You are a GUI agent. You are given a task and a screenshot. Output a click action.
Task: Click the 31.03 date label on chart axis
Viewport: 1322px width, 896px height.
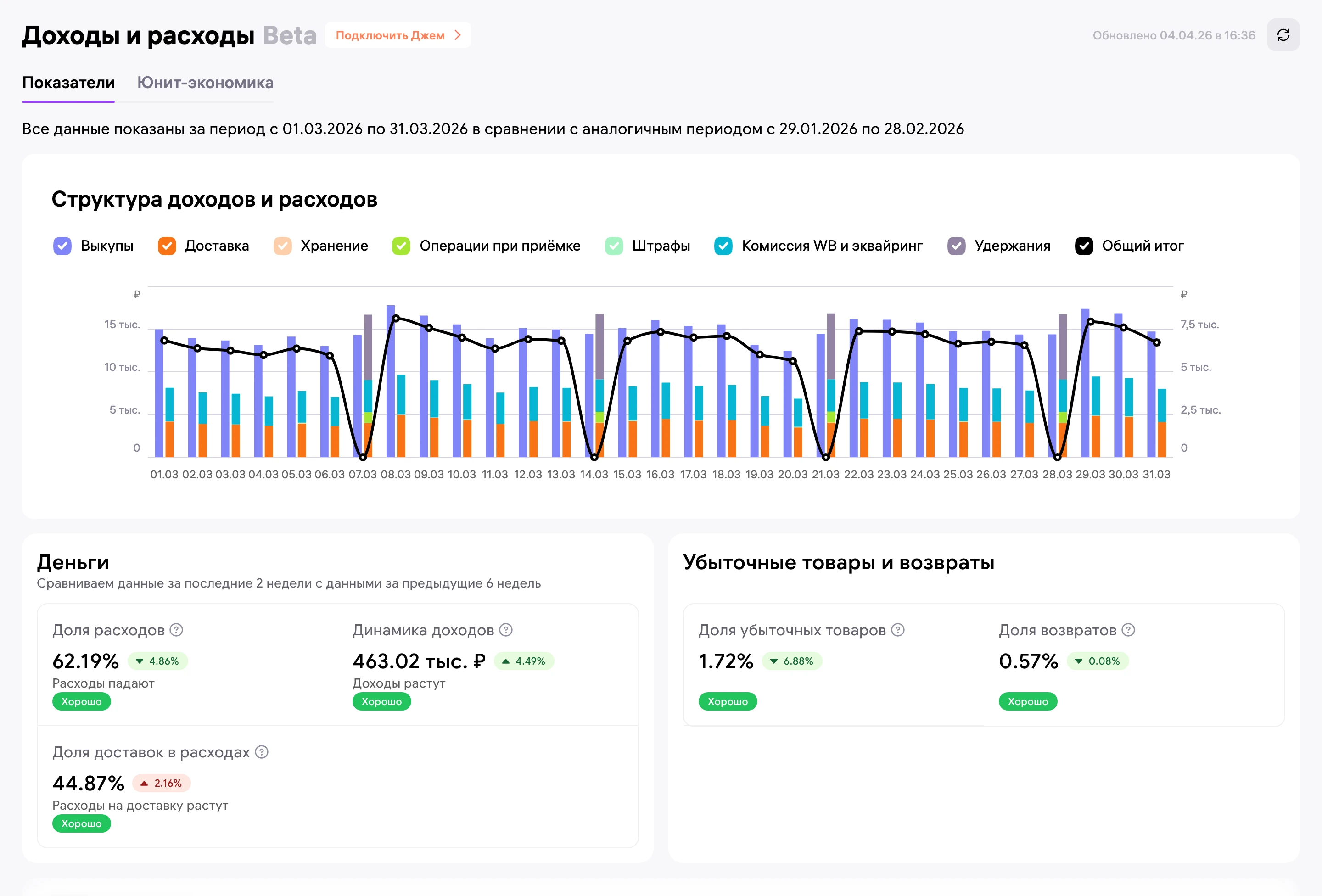(1156, 475)
